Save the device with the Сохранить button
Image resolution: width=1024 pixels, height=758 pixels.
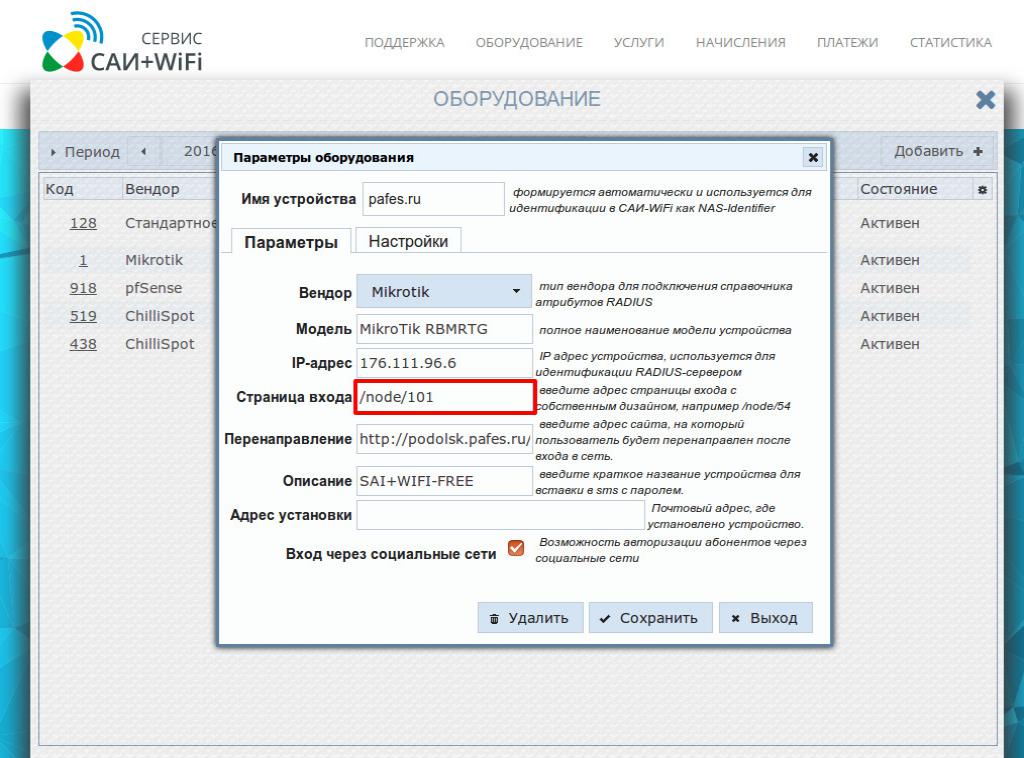(x=650, y=617)
